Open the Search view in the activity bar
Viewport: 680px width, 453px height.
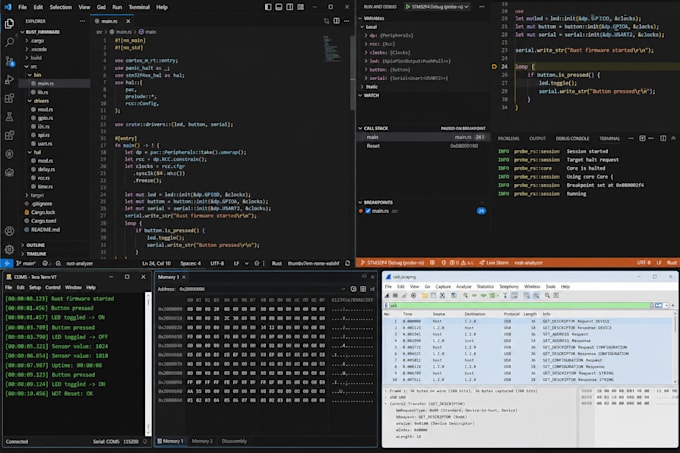9,42
